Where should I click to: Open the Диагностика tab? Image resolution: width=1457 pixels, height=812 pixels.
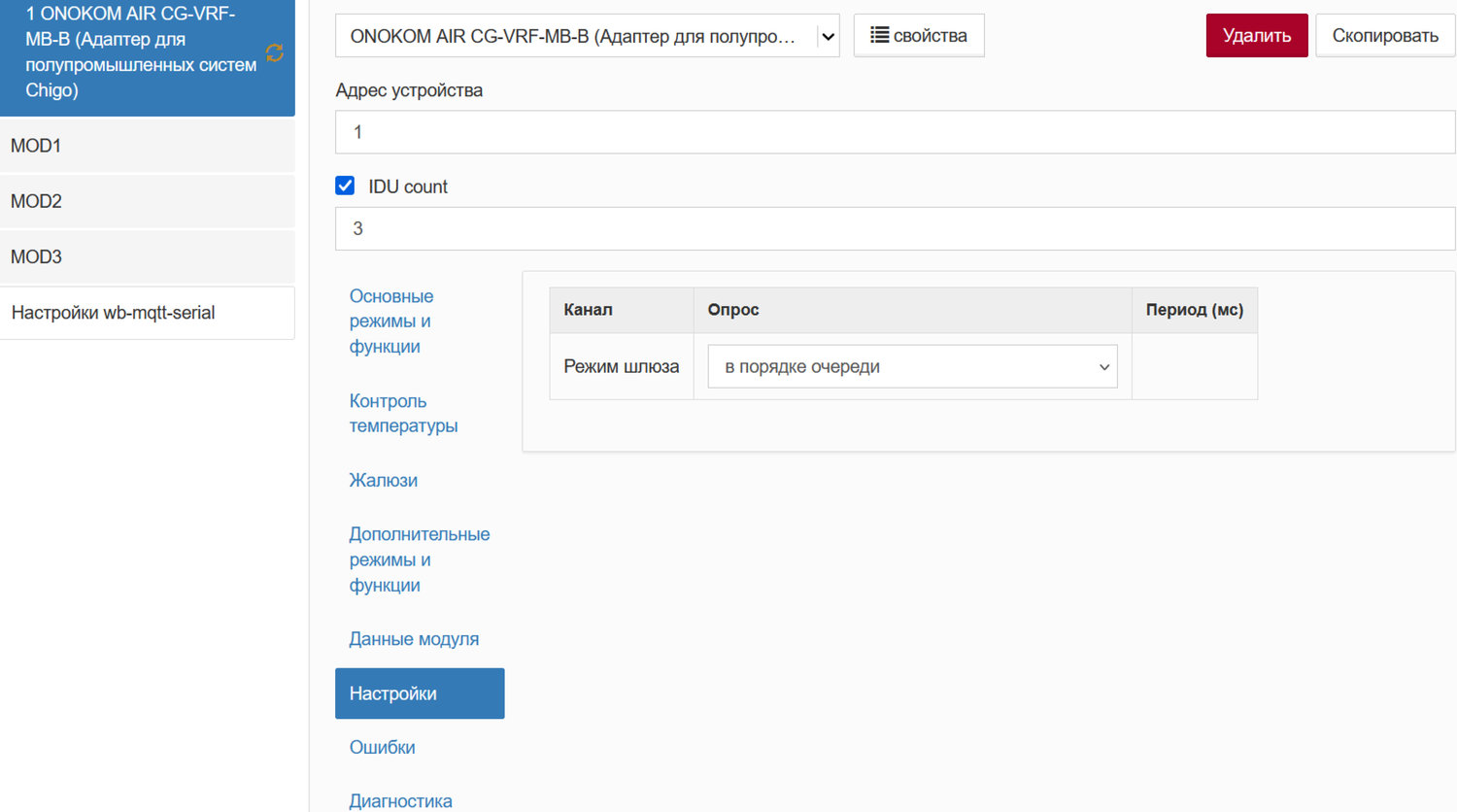coord(400,800)
